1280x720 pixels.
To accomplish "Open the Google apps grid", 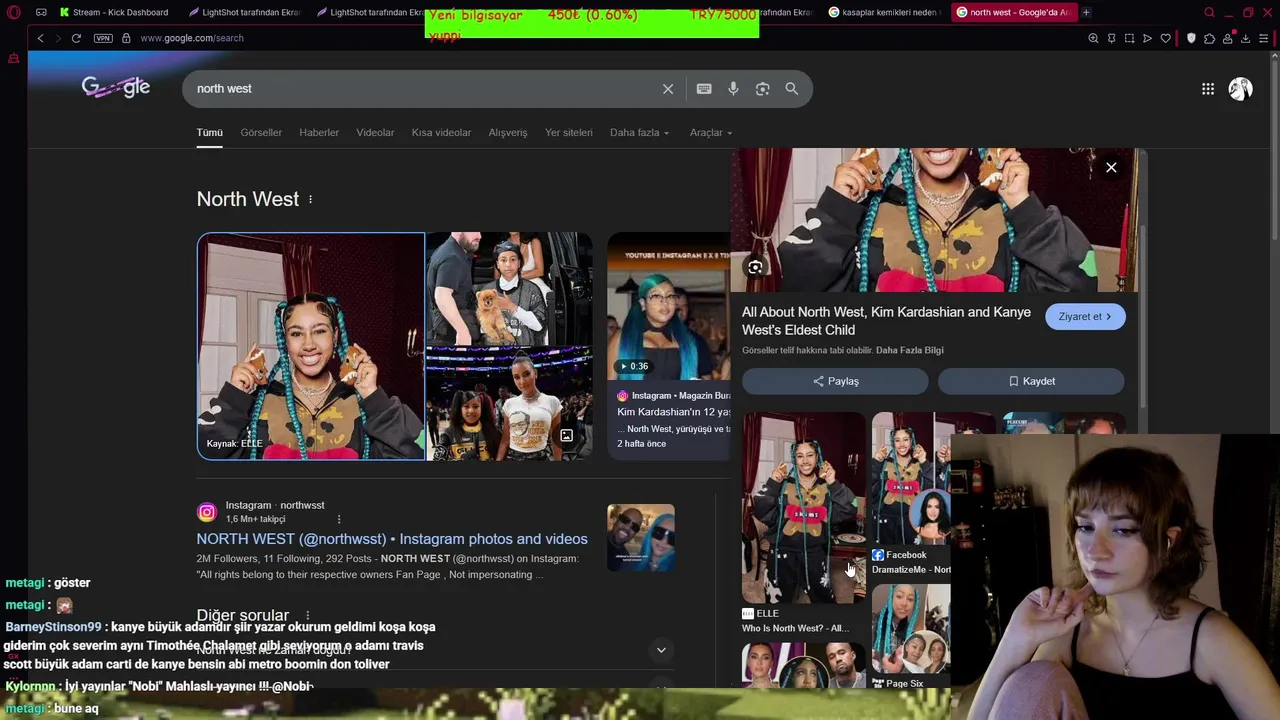I will (1208, 89).
